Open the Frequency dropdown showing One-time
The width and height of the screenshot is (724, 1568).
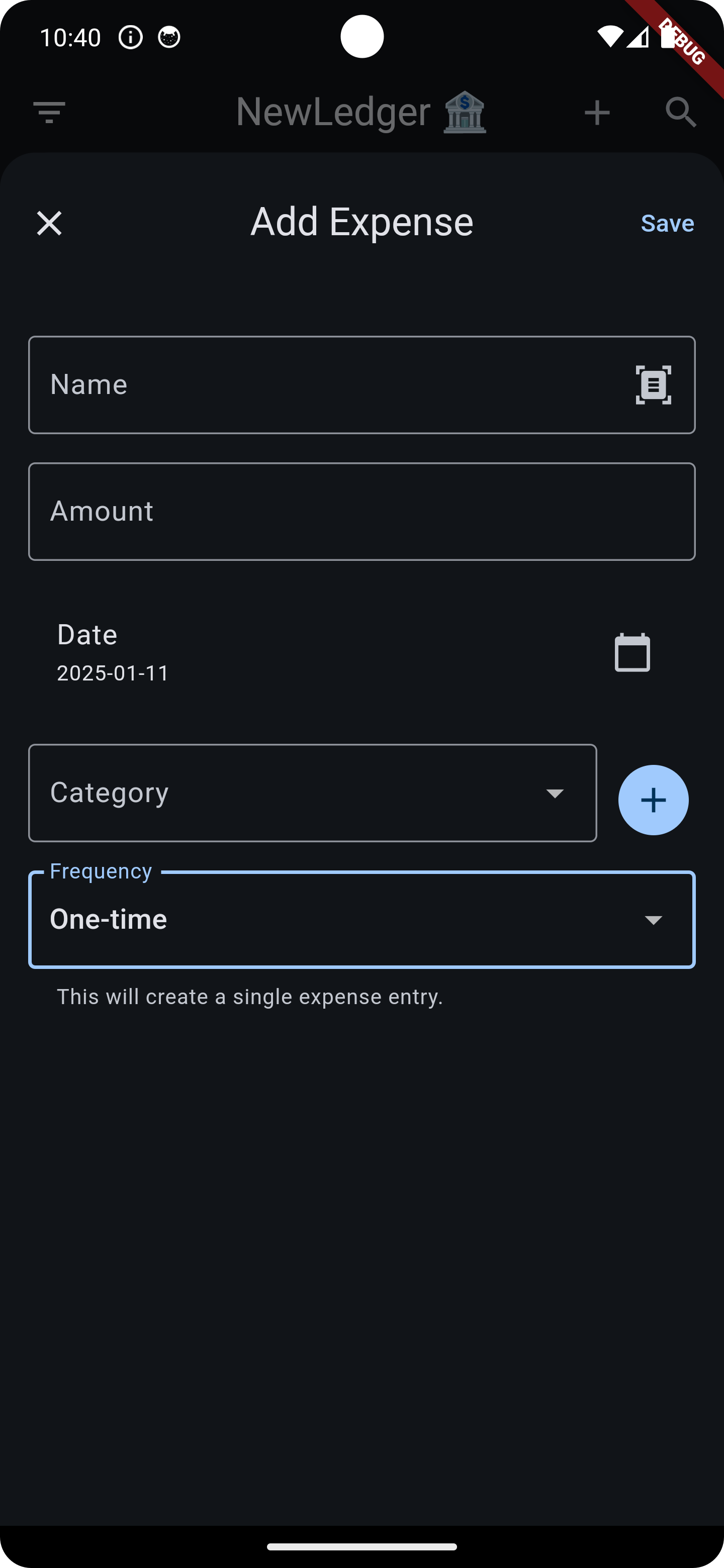(x=361, y=919)
